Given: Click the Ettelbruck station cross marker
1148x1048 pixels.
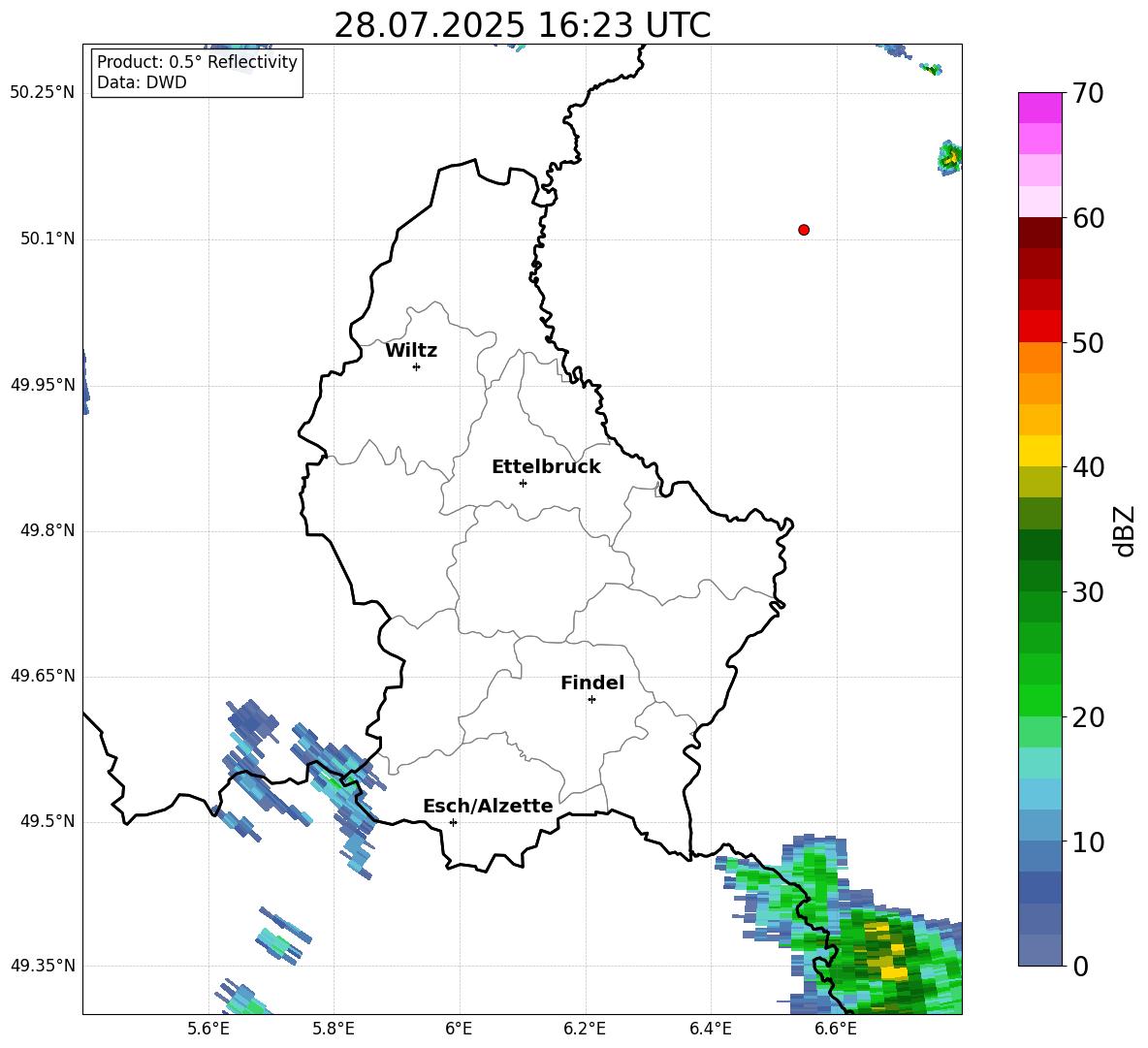Looking at the screenshot, I should pos(523,483).
